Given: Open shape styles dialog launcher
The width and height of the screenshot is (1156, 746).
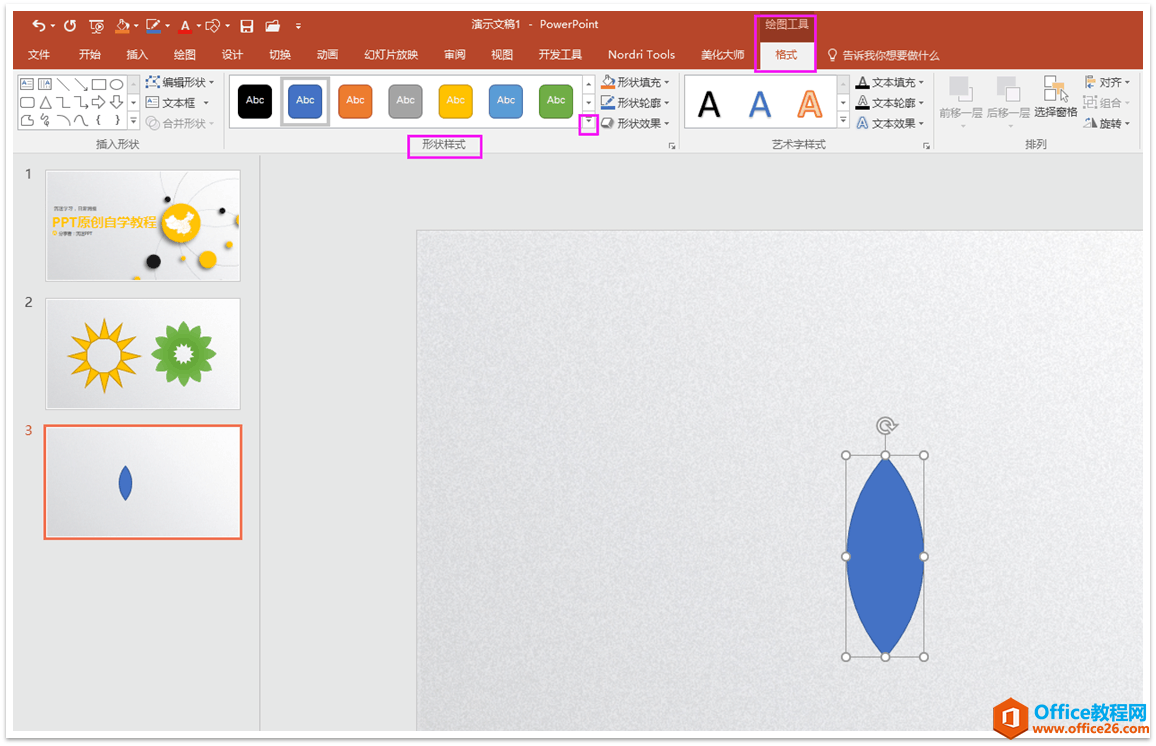Looking at the screenshot, I should click(x=672, y=146).
